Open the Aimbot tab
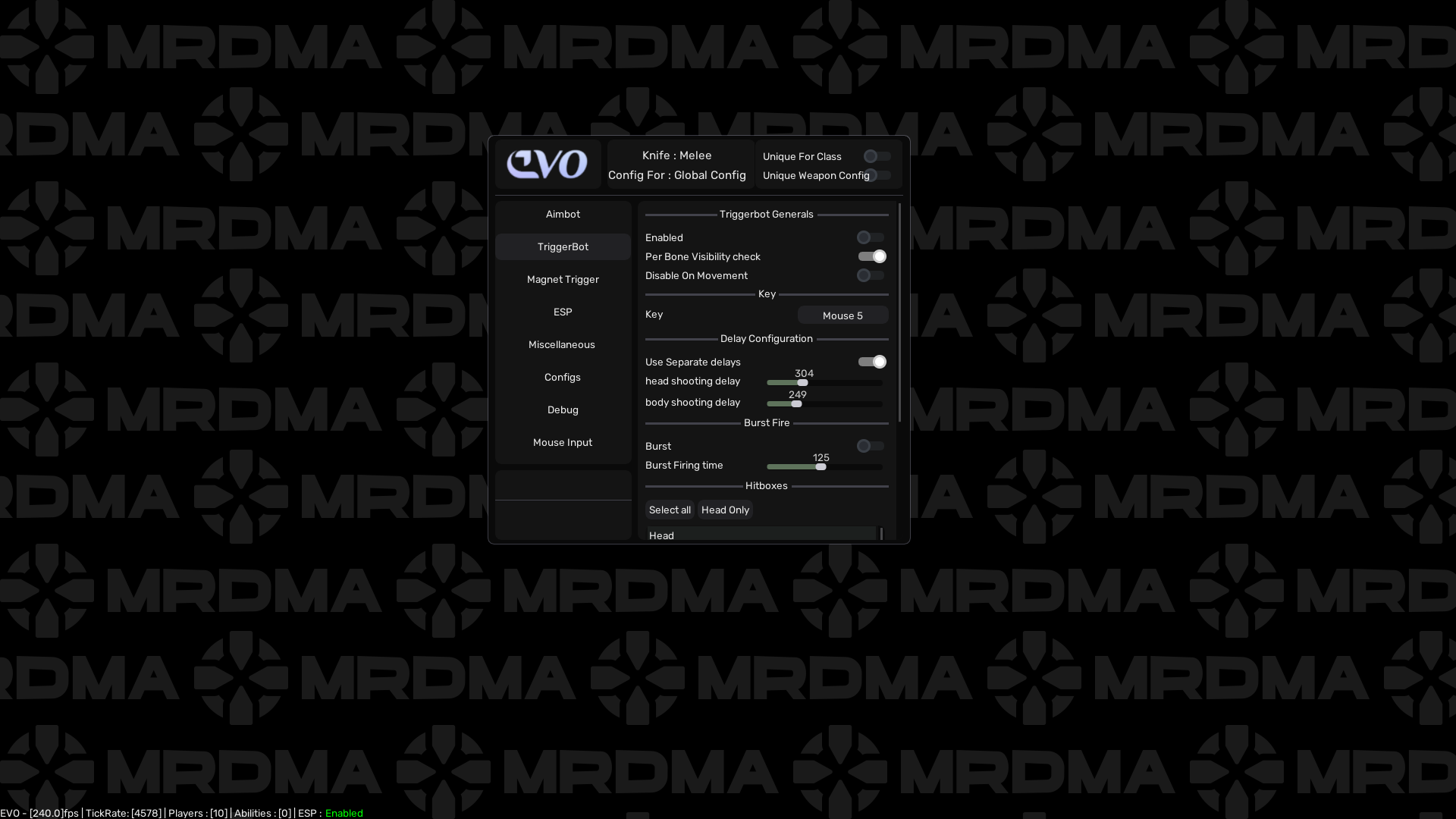1456x819 pixels. point(563,215)
